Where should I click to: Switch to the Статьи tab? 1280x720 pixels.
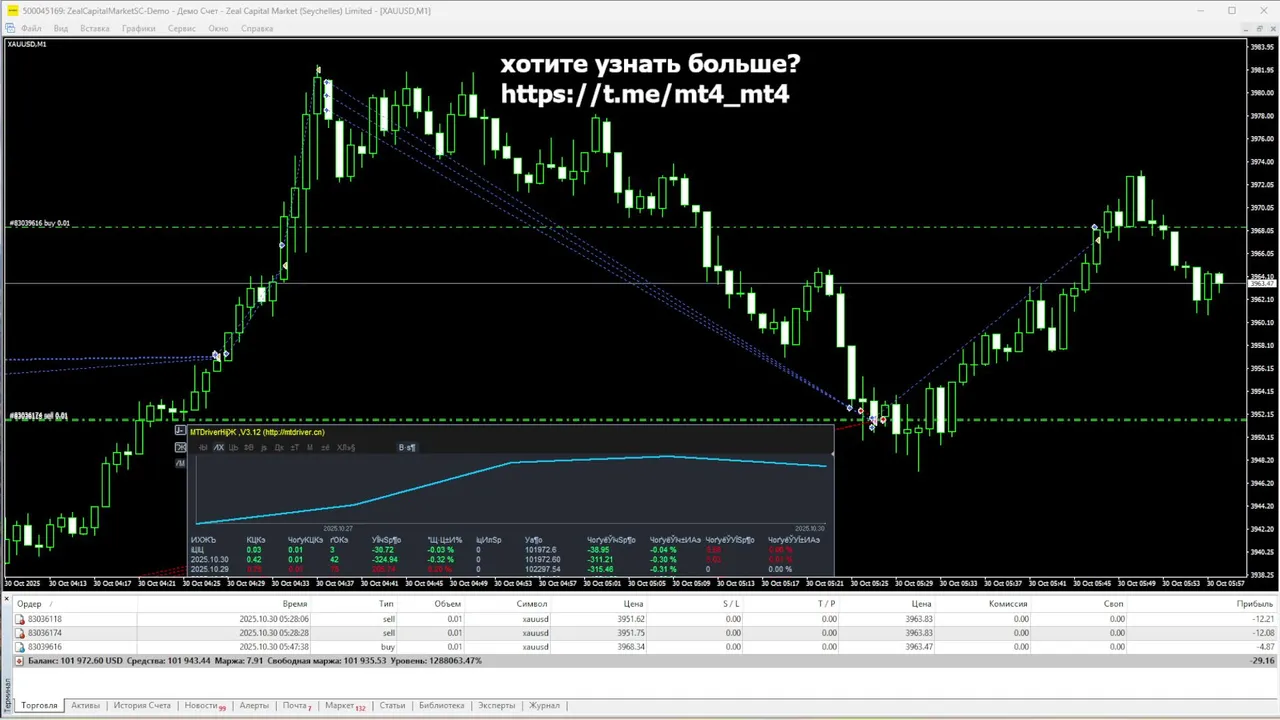[392, 706]
